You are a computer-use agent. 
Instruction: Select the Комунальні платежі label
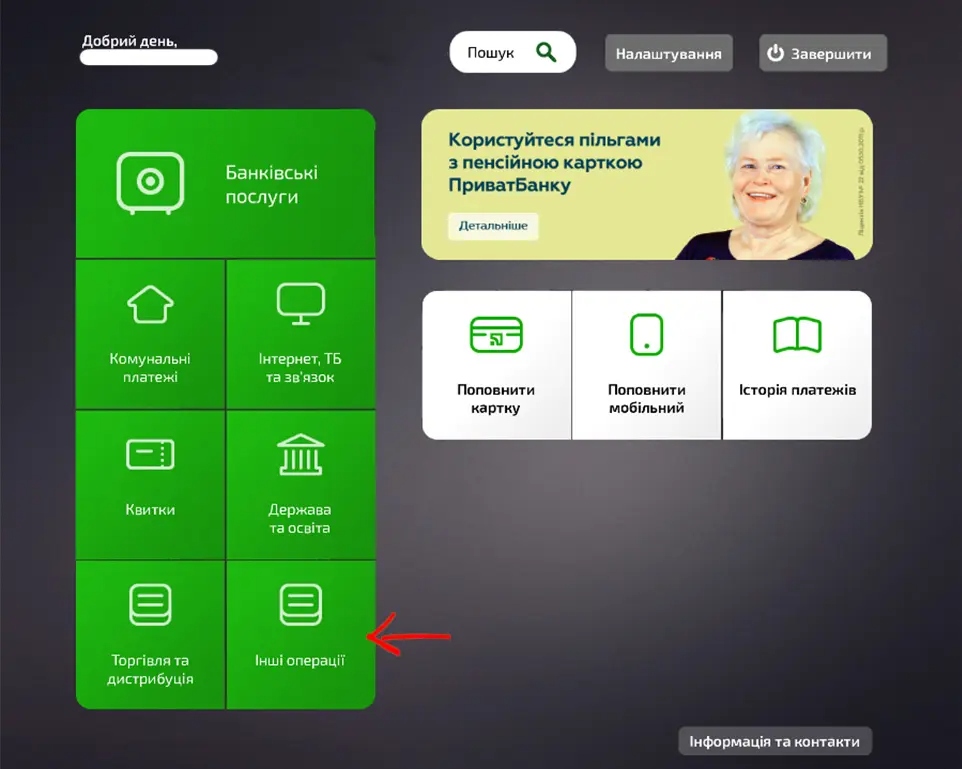[x=150, y=368]
